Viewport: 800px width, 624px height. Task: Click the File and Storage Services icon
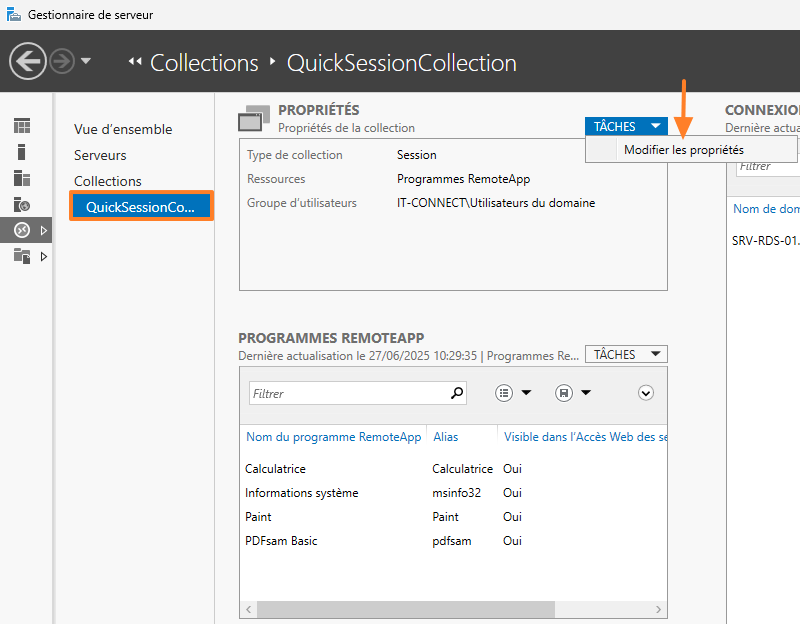tap(21, 256)
